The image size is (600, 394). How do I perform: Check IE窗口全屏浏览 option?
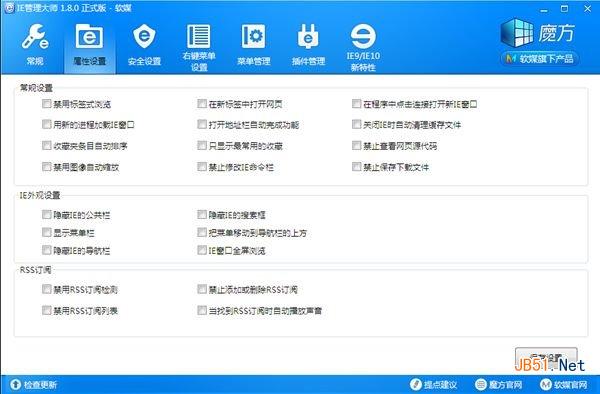[x=202, y=250]
